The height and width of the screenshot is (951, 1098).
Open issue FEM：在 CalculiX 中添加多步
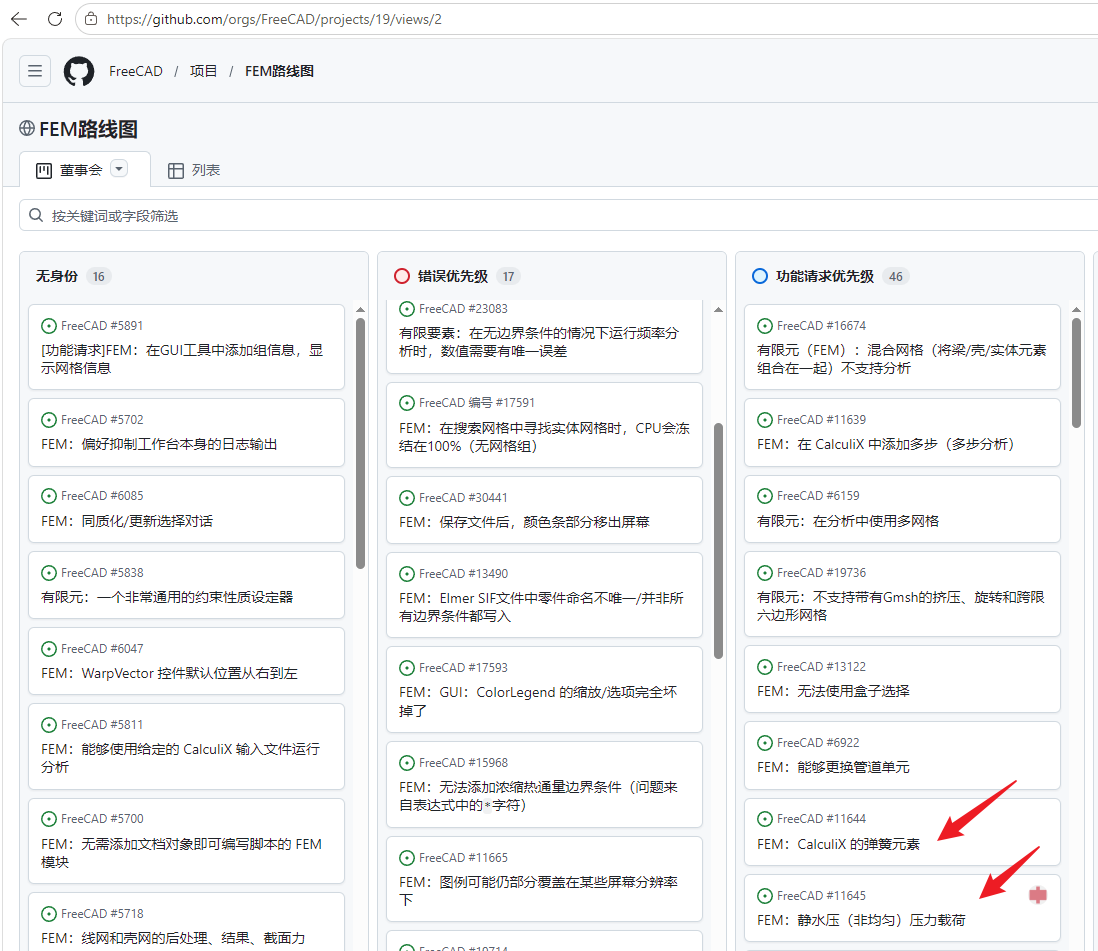[886, 444]
